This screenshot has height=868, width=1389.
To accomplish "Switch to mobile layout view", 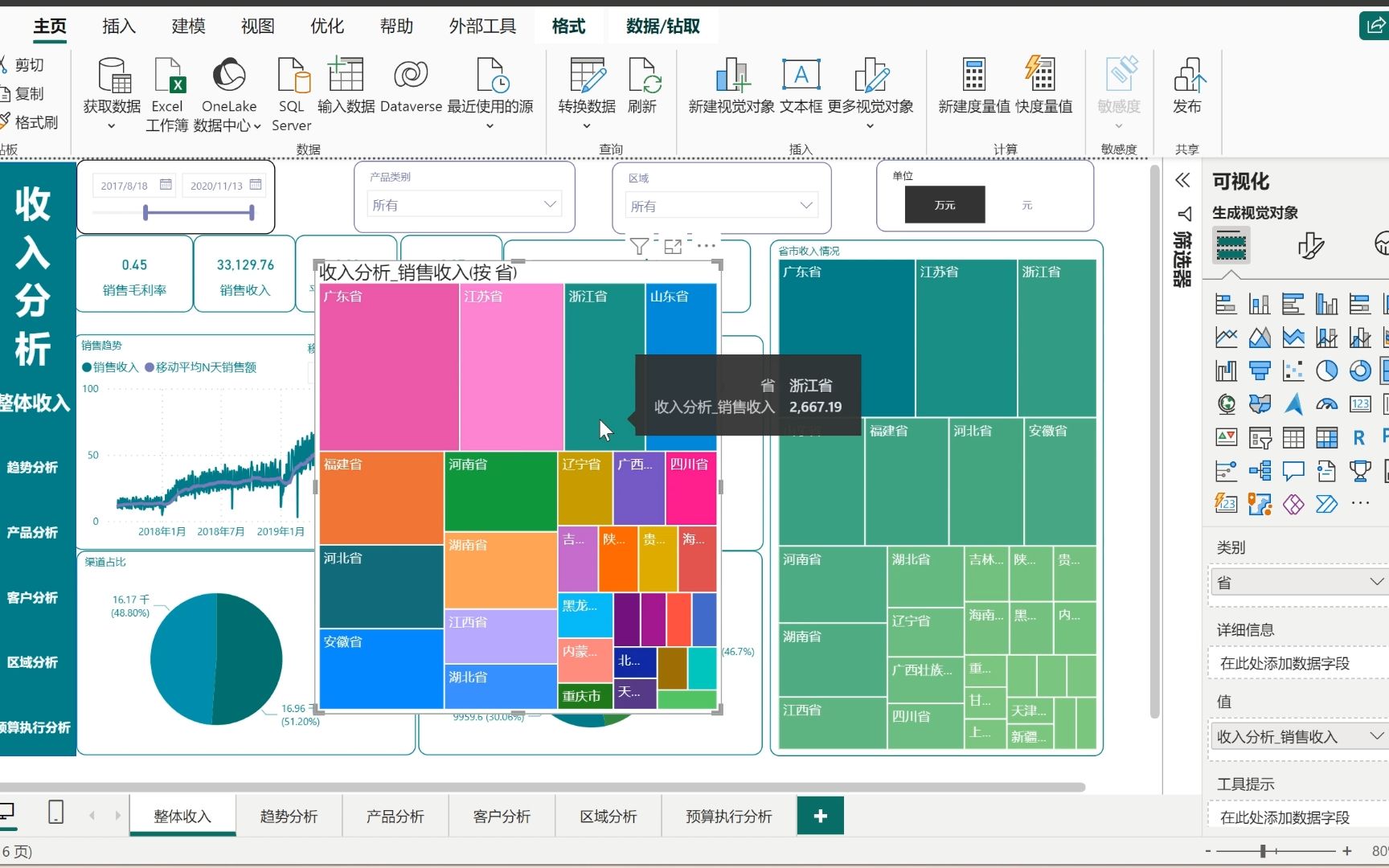I will 55,812.
